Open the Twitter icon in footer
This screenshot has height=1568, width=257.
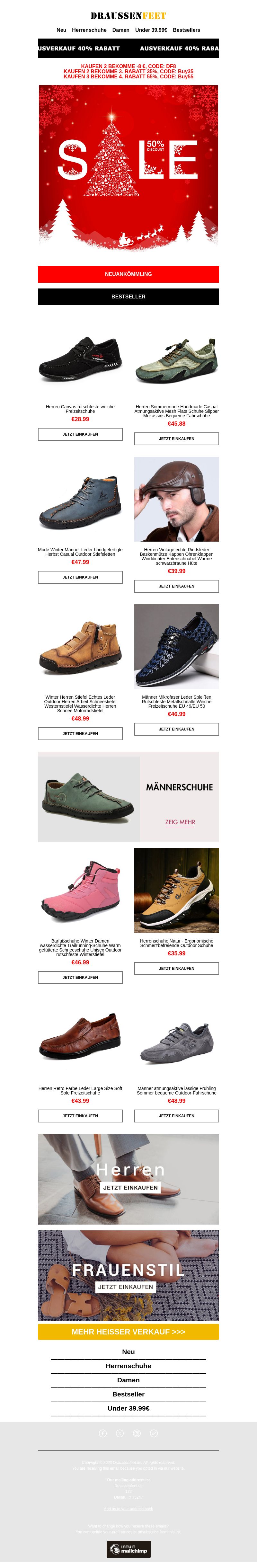point(120,1433)
